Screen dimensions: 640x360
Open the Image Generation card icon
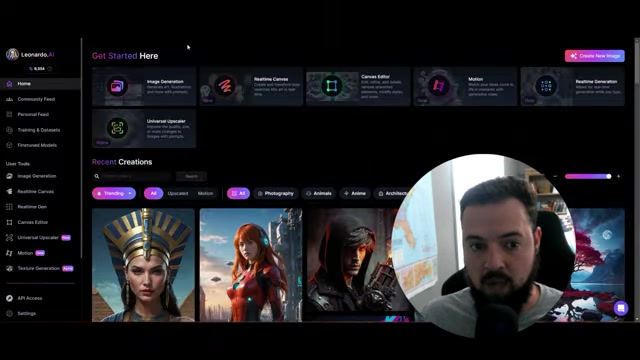[117, 86]
